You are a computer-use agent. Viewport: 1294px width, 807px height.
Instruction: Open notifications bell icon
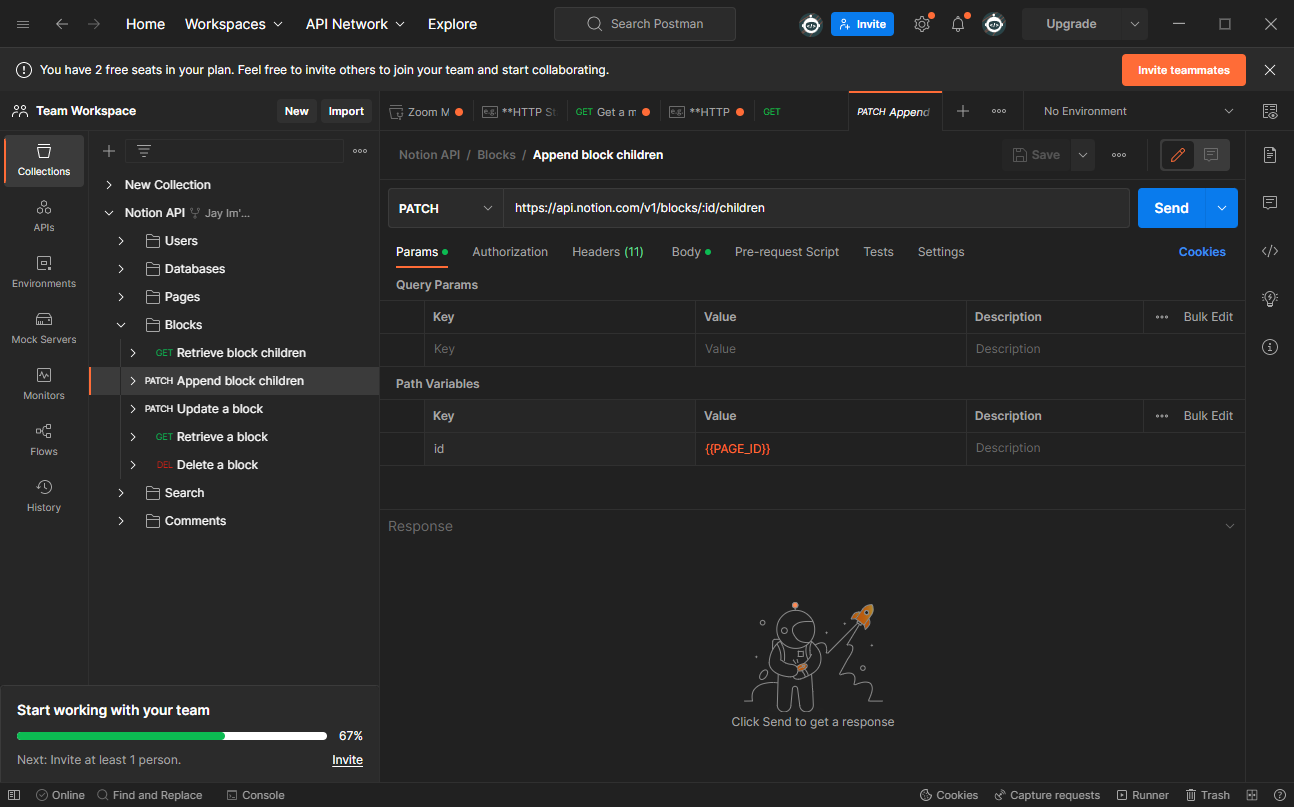click(958, 24)
